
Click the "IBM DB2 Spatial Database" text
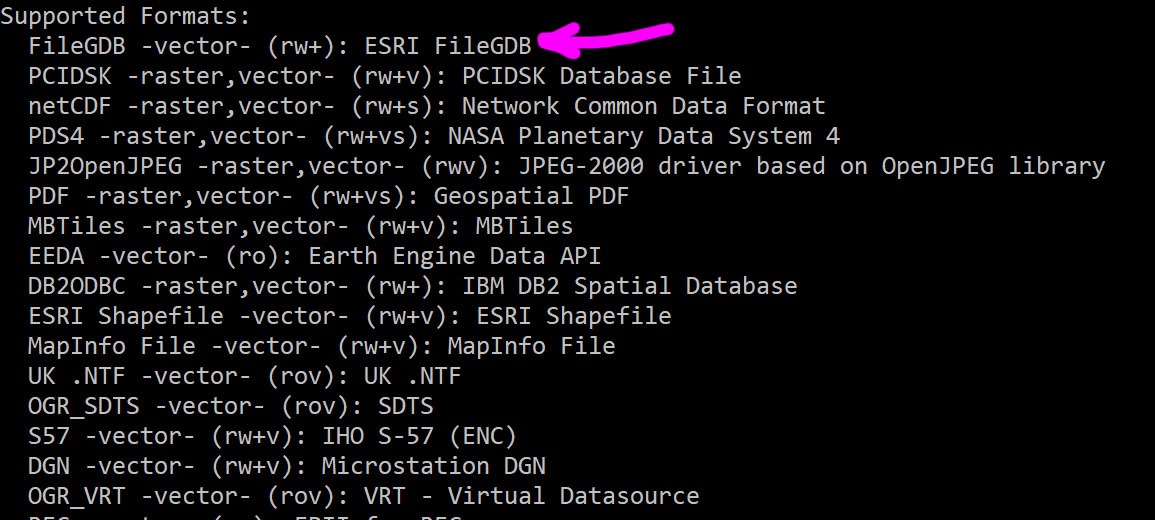[629, 286]
